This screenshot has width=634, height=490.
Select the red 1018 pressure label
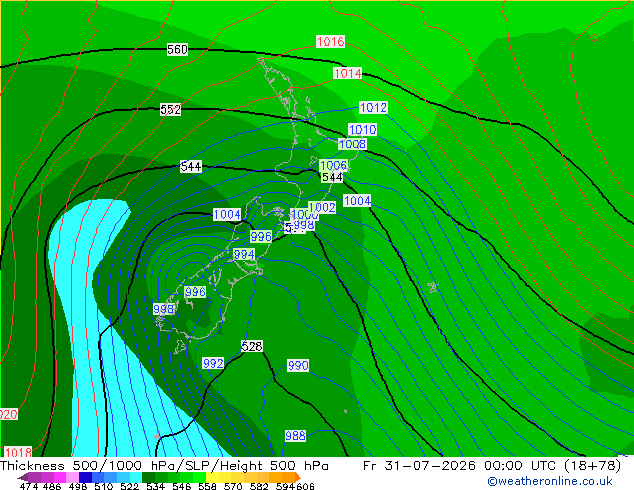coord(18,452)
